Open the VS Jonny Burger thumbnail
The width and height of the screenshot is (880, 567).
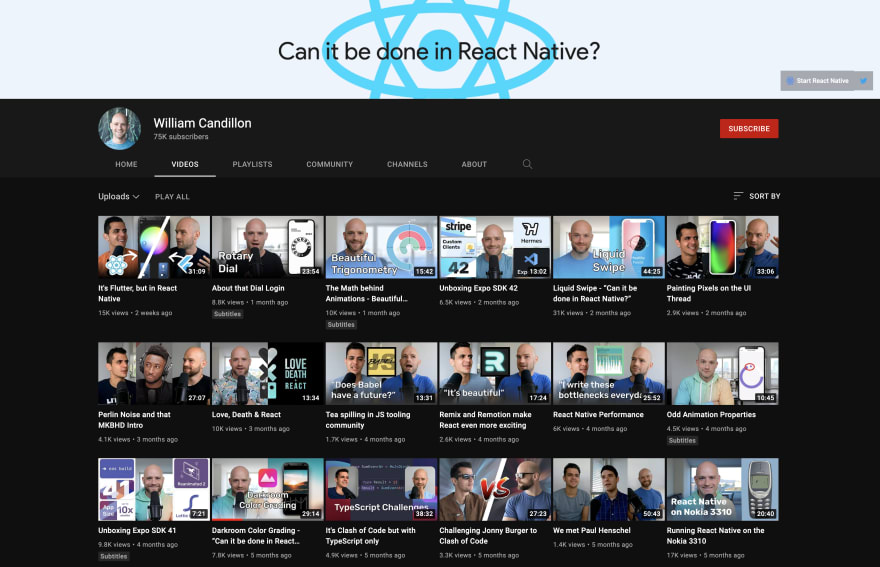pos(495,490)
